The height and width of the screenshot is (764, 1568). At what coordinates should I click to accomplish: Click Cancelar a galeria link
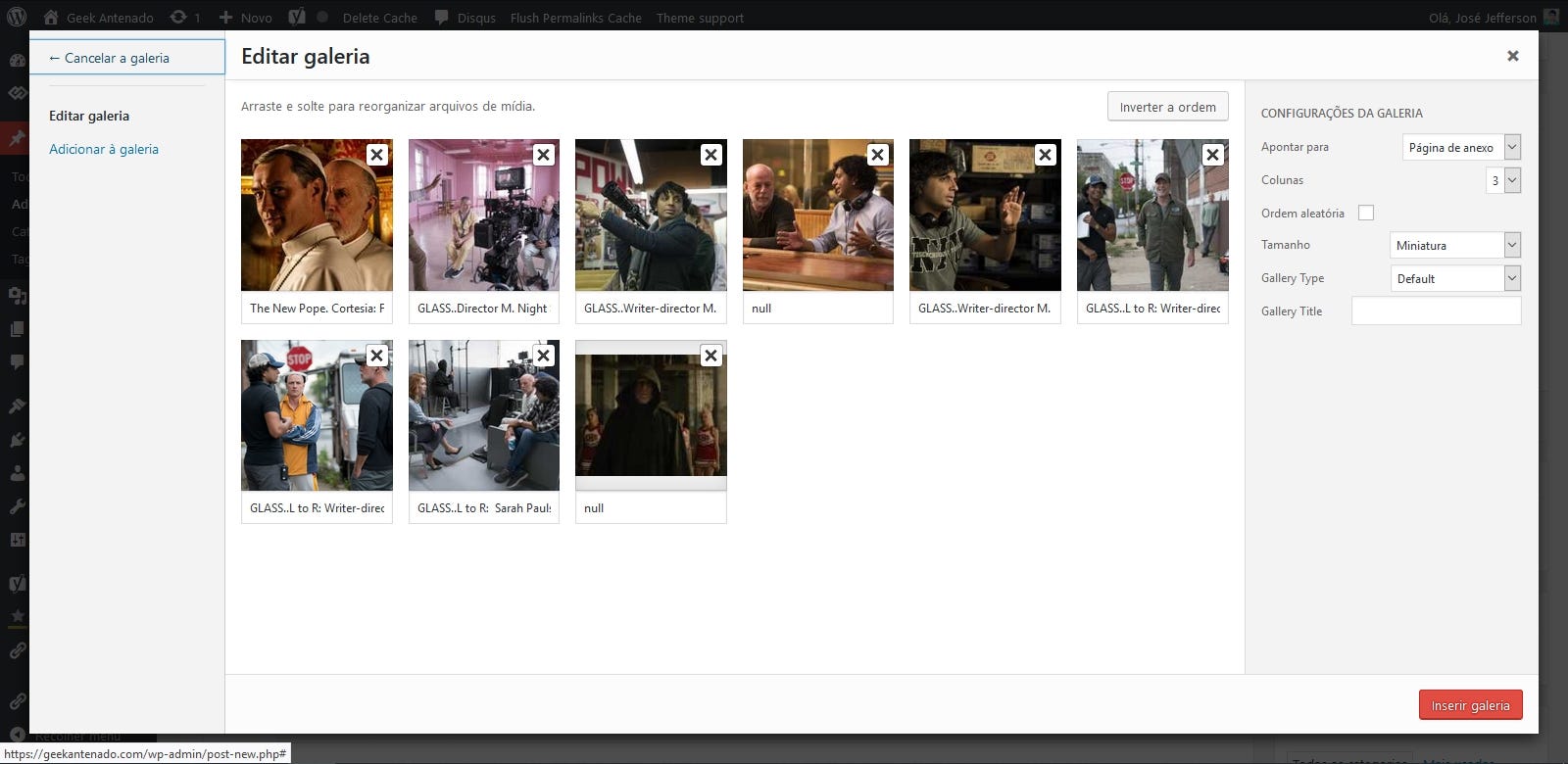coord(127,58)
